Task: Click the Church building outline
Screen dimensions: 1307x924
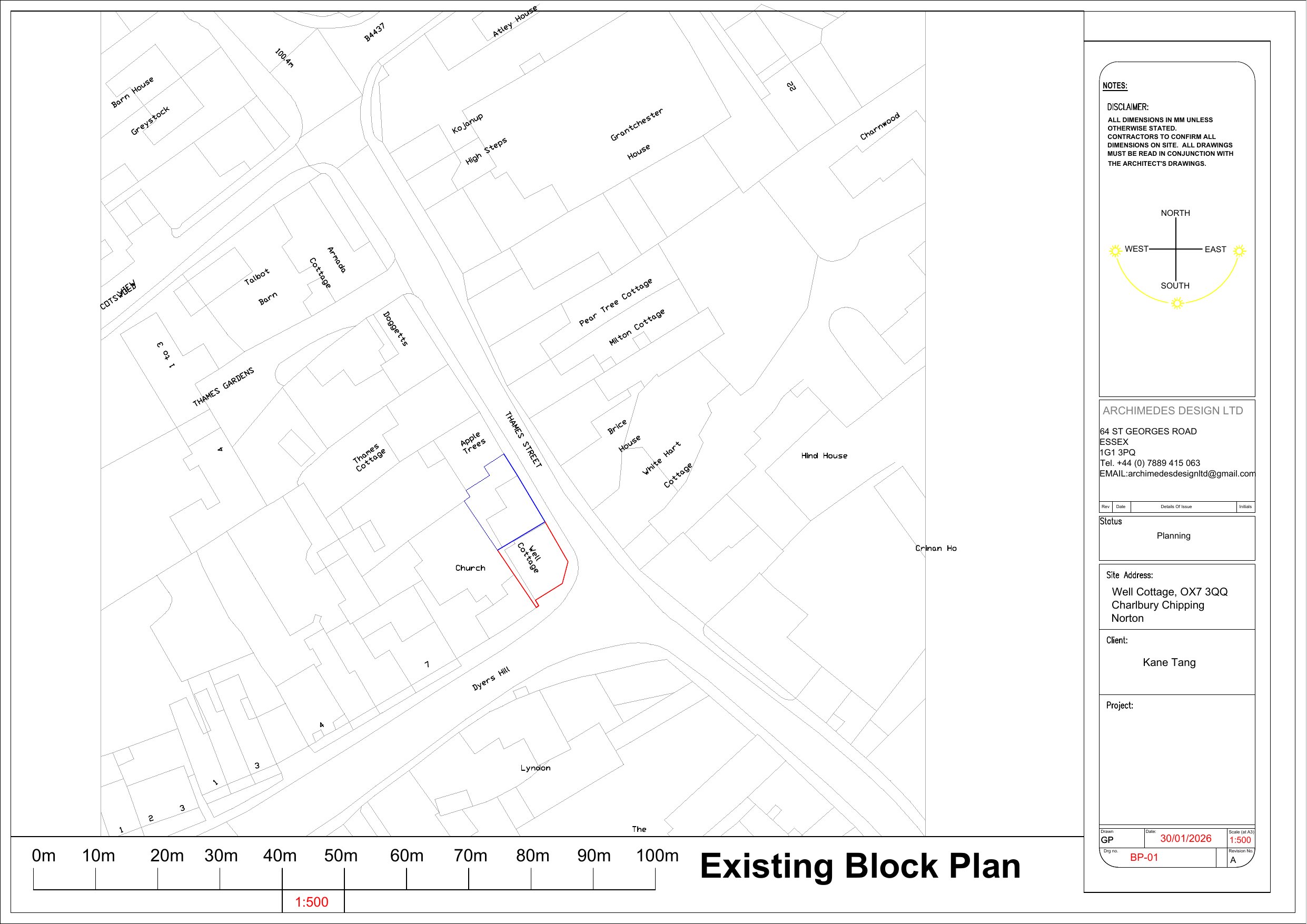Action: (x=470, y=568)
